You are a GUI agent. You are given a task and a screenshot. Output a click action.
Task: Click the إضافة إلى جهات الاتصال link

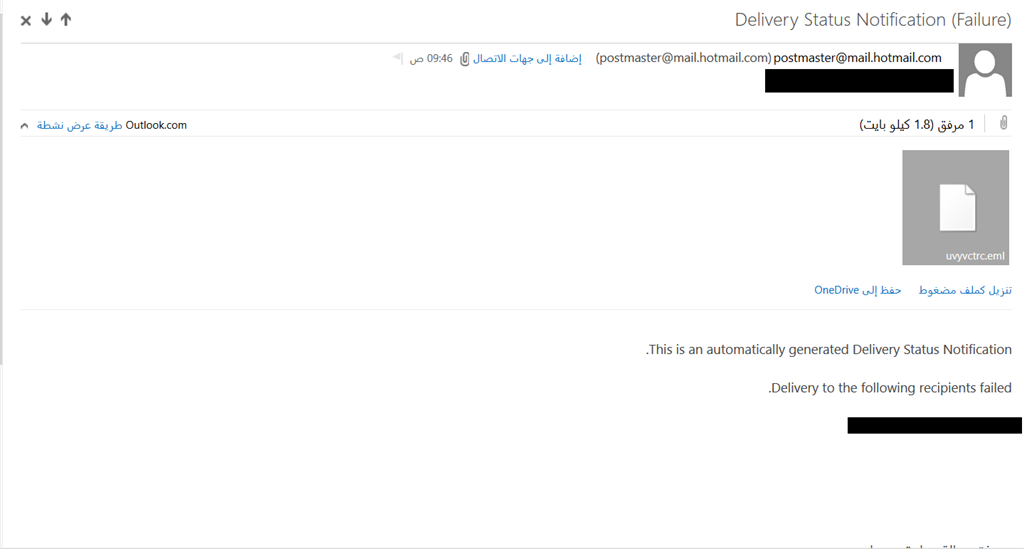[526, 59]
